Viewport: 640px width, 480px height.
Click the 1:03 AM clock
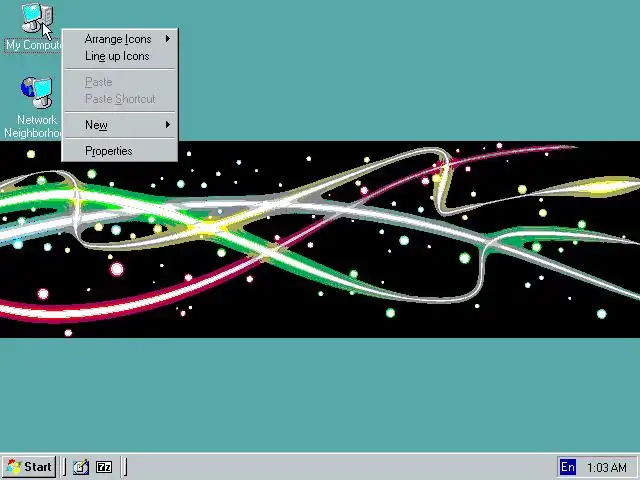607,467
